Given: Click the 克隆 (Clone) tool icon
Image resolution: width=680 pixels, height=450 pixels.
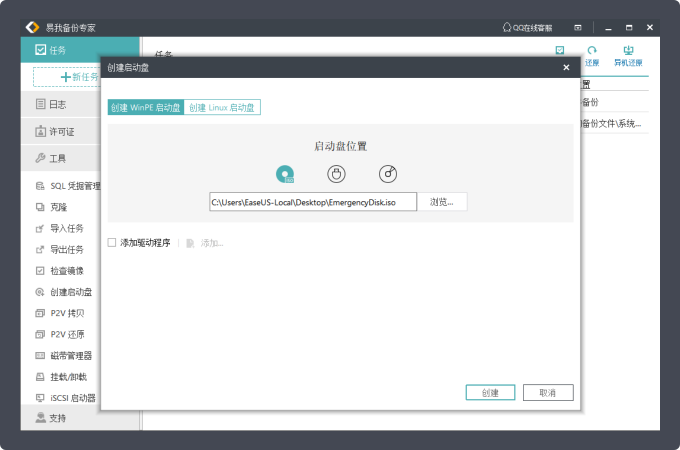Looking at the screenshot, I should click(40, 207).
